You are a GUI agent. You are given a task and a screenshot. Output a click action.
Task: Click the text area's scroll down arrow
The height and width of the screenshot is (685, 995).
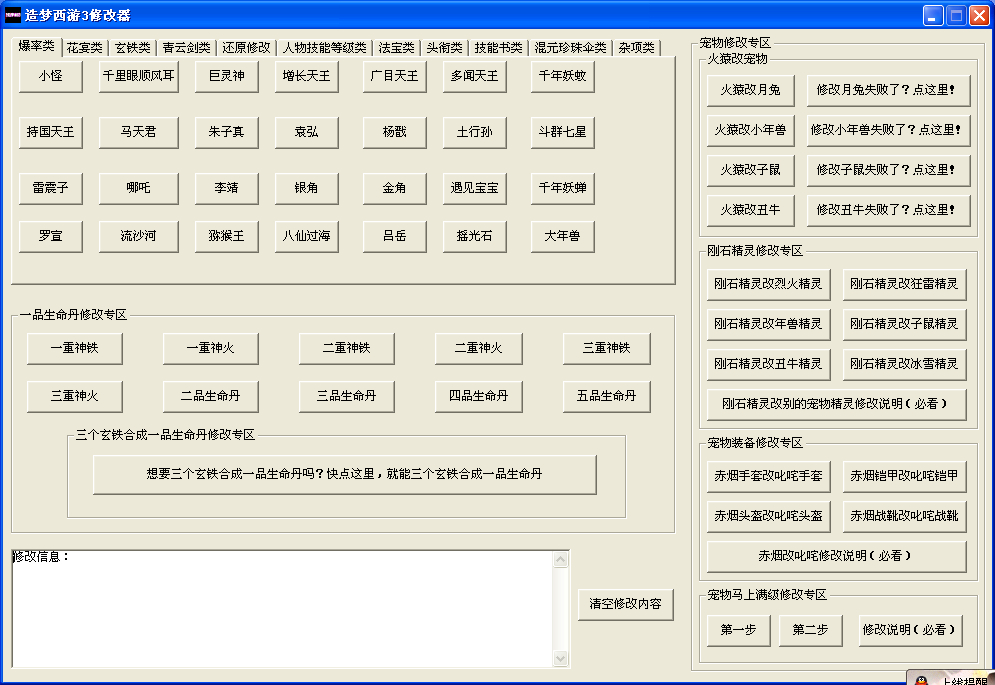coord(560,659)
